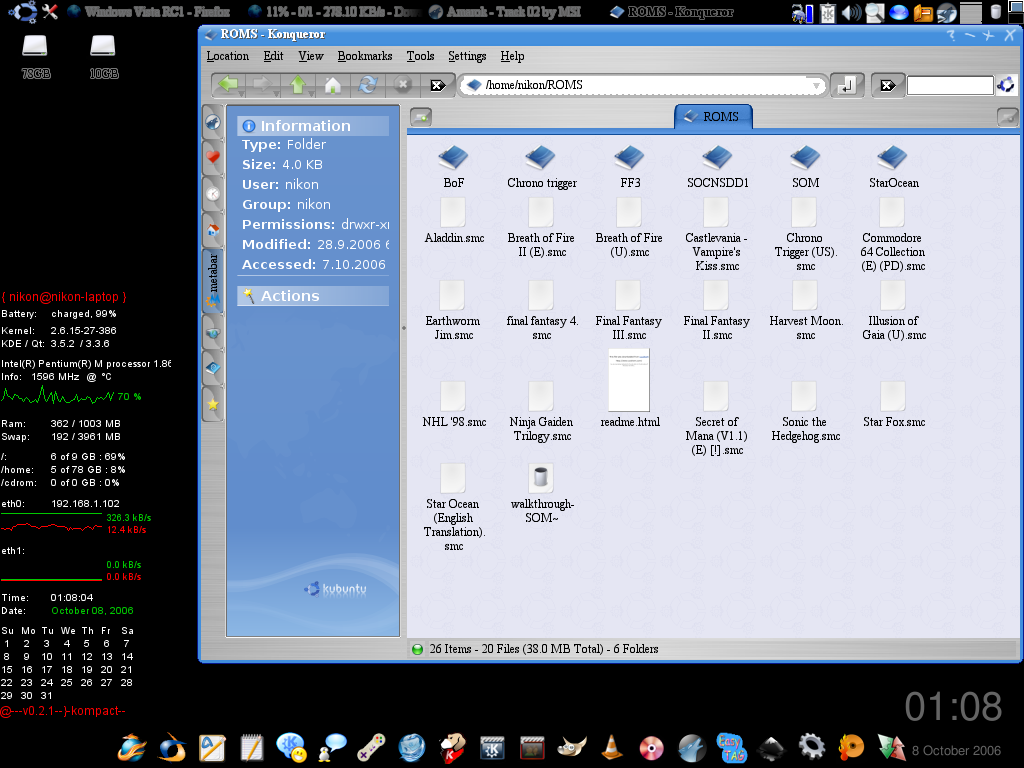Image resolution: width=1024 pixels, height=768 pixels.
Task: Select the walkthrough-SOM~ backup file
Action: pyautogui.click(x=541, y=494)
